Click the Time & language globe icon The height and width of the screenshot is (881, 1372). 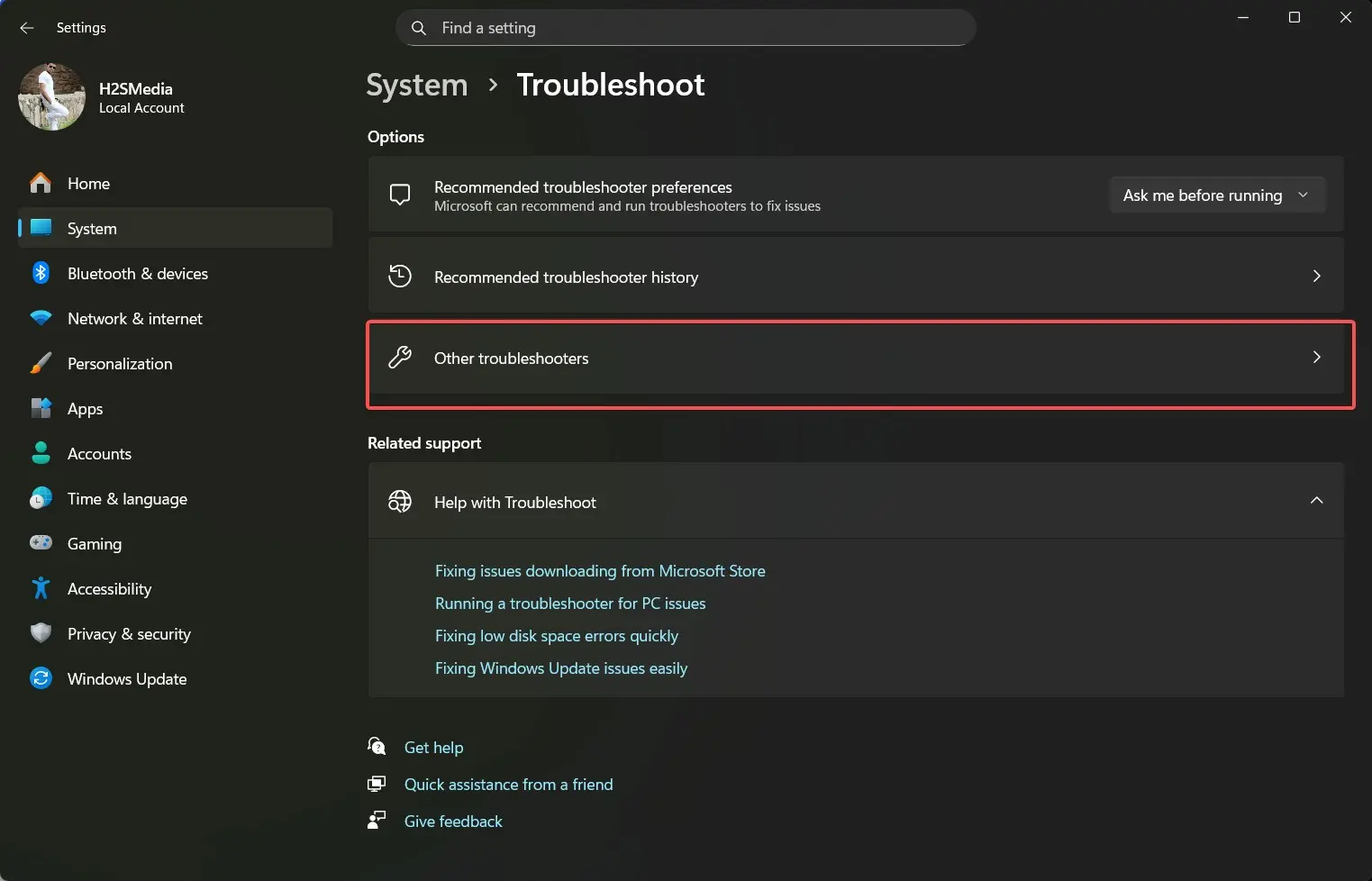coord(41,498)
